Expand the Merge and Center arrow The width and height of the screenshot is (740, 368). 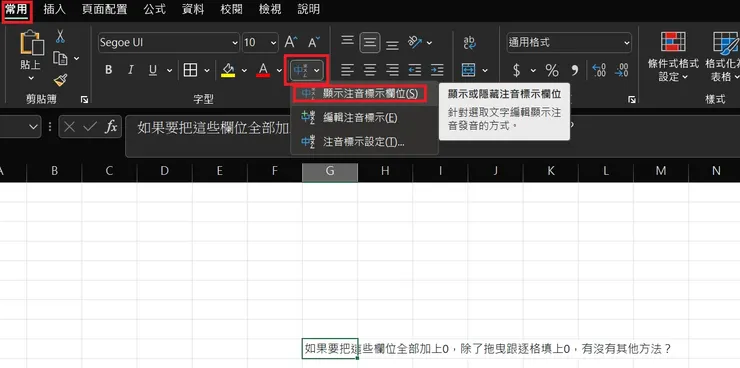pos(485,71)
